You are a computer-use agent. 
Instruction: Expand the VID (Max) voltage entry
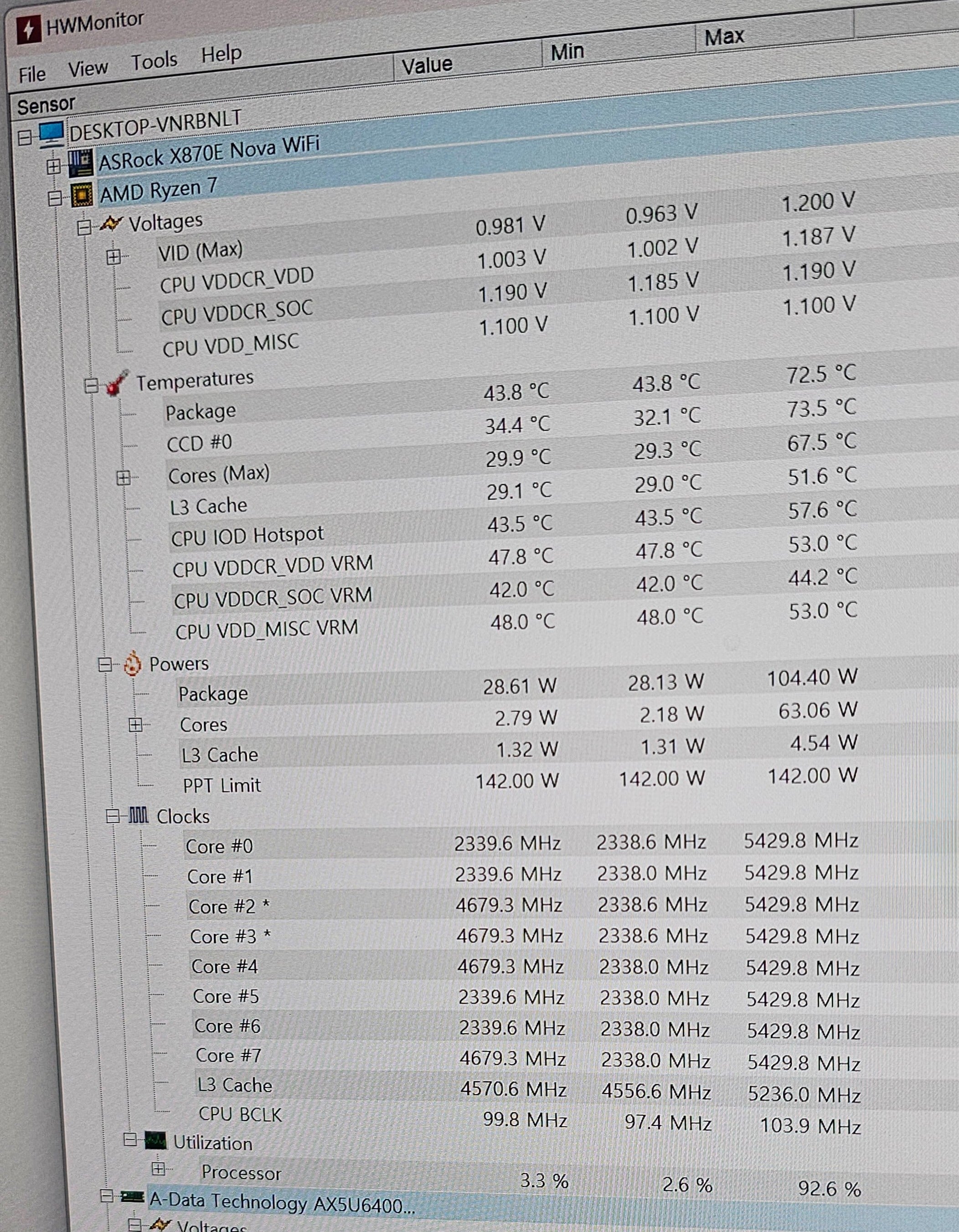tap(113, 257)
